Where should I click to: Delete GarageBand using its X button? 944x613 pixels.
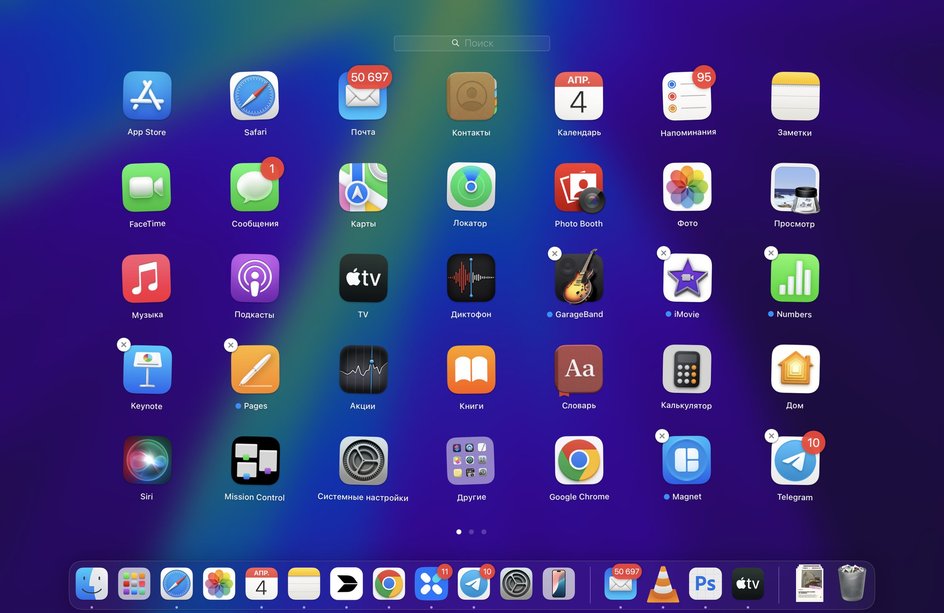pos(554,254)
